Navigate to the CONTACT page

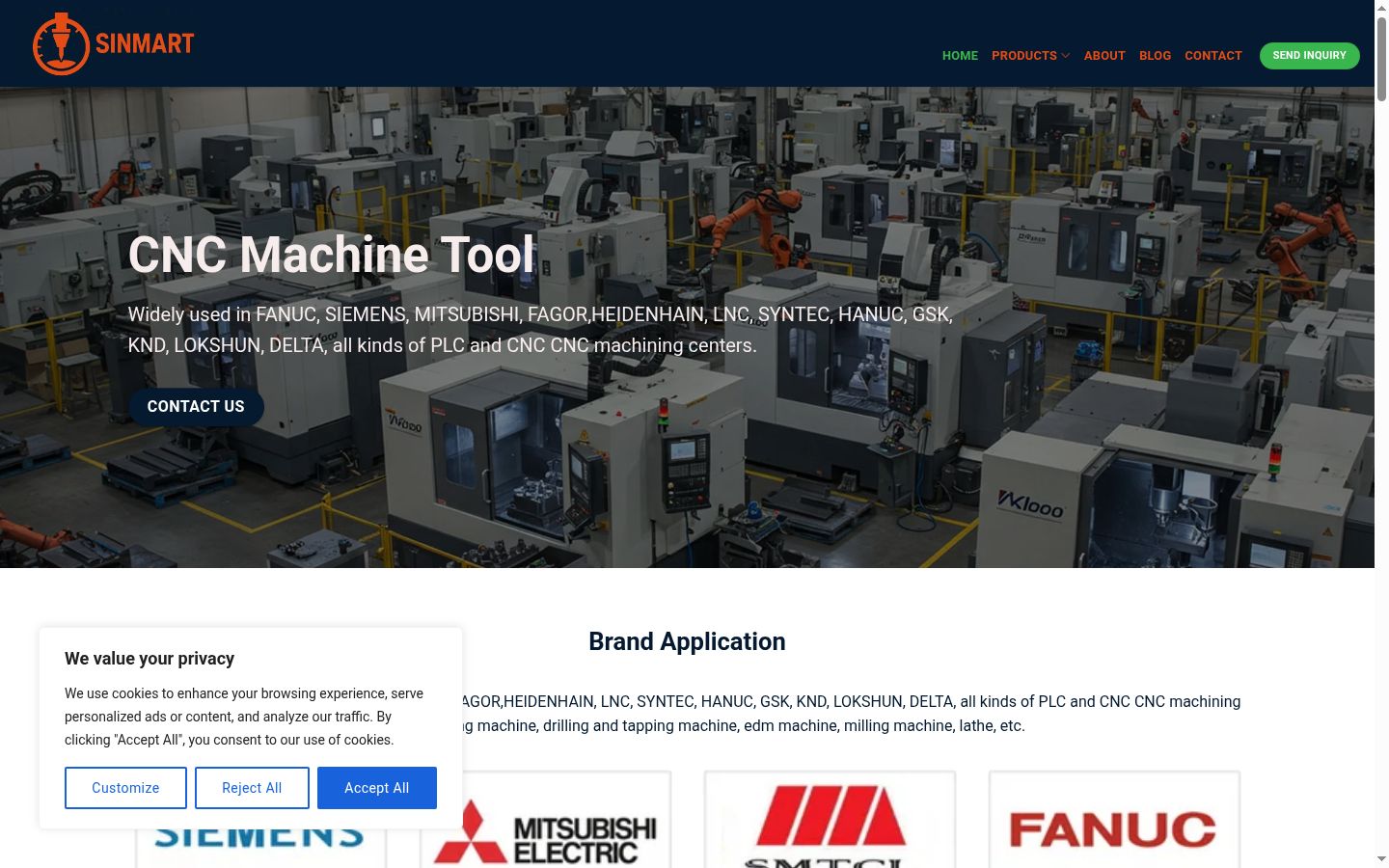click(x=1213, y=56)
